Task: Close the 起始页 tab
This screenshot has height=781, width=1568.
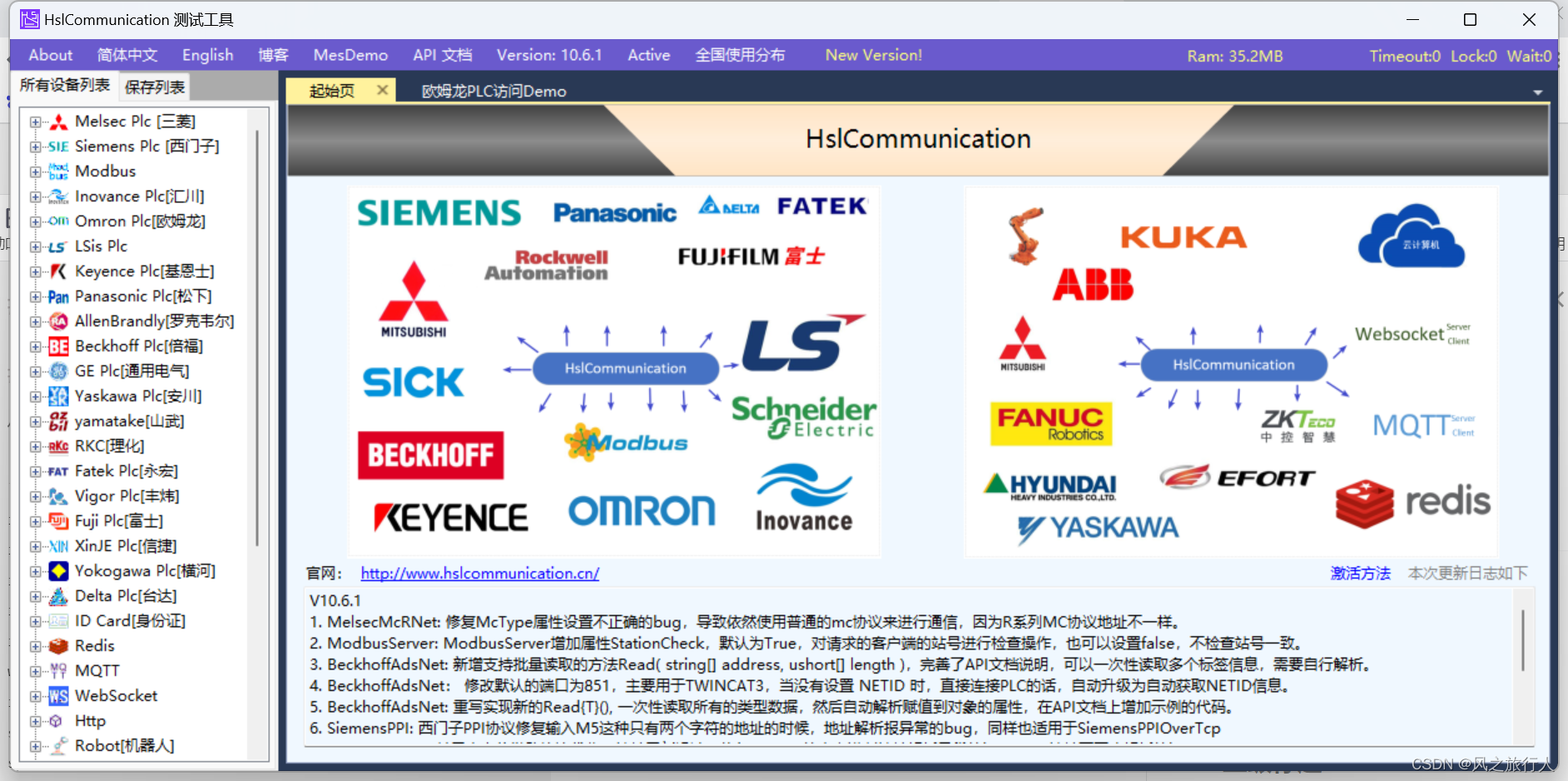Action: coord(382,90)
